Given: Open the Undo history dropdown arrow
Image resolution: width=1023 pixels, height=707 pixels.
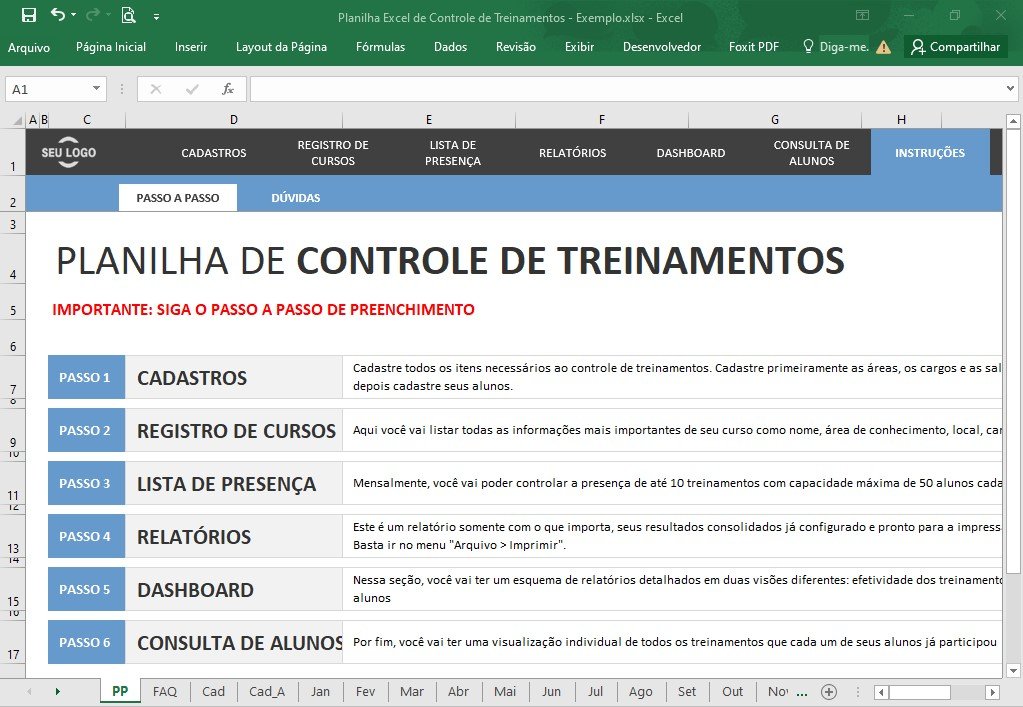Looking at the screenshot, I should pos(73,14).
